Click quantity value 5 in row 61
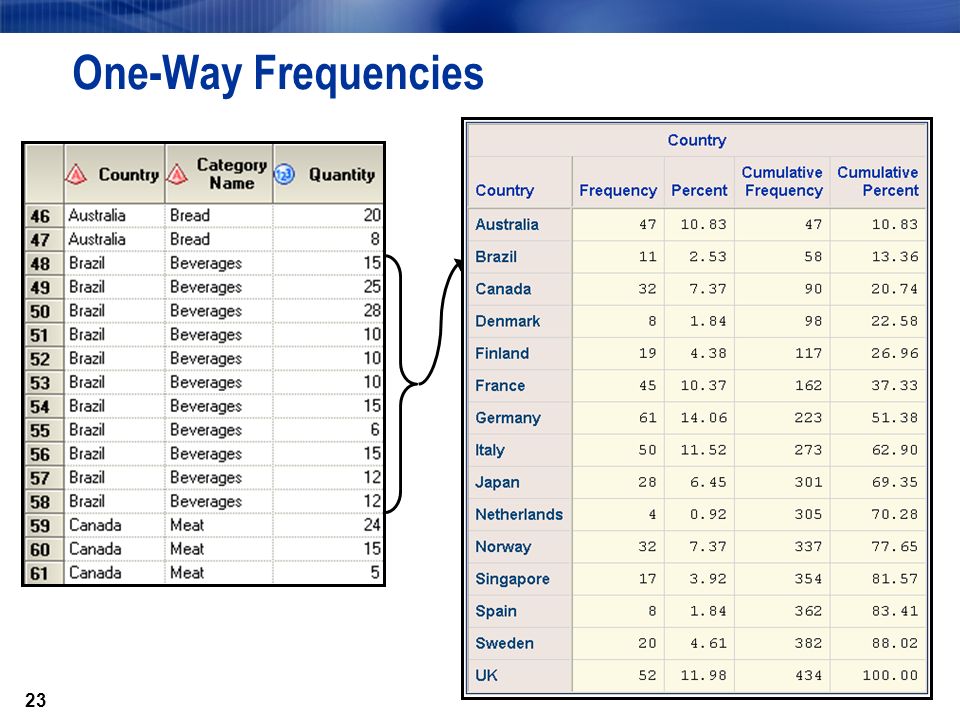The width and height of the screenshot is (960, 720). [x=375, y=573]
